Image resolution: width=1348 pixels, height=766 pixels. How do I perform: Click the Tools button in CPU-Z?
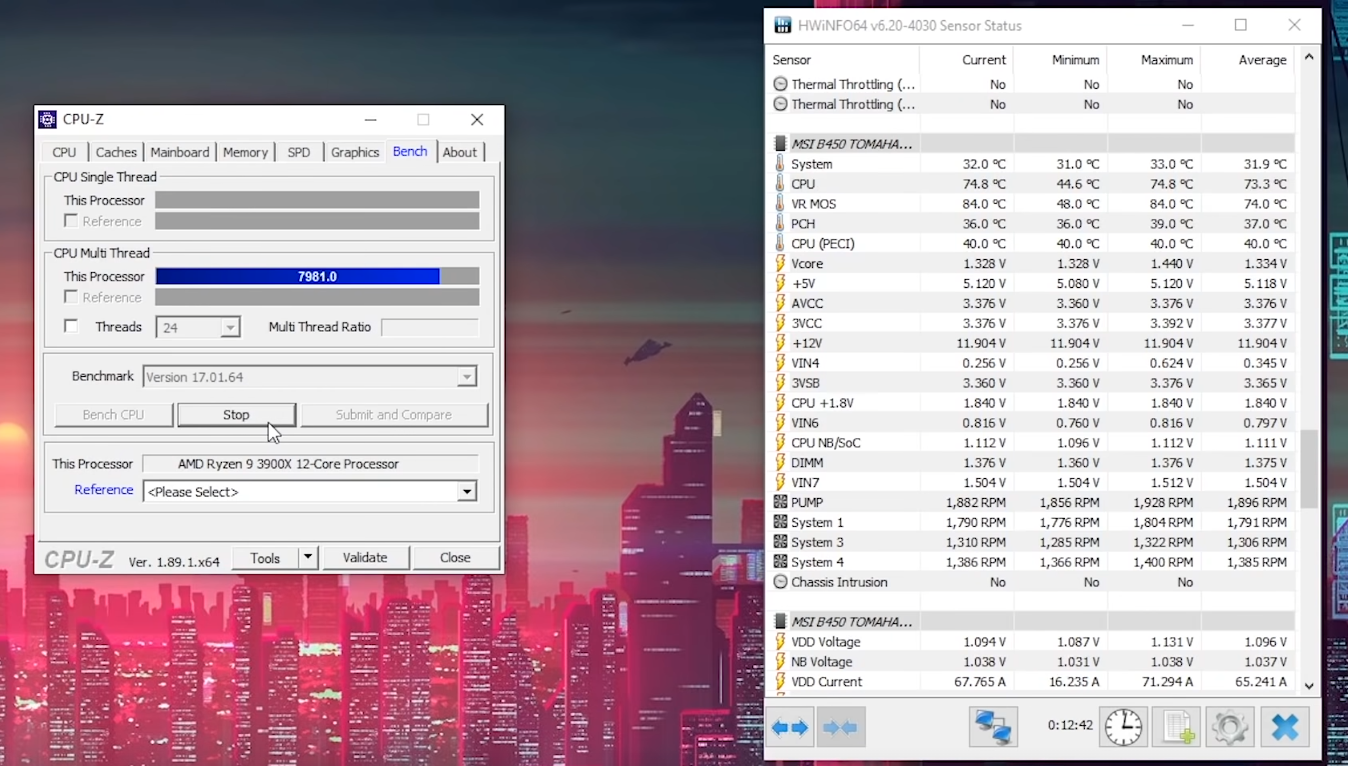tap(265, 558)
